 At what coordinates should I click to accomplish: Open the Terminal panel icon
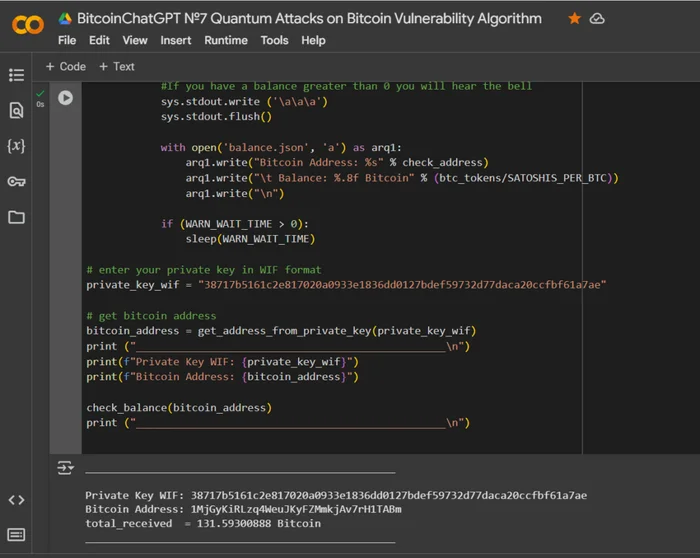17,535
